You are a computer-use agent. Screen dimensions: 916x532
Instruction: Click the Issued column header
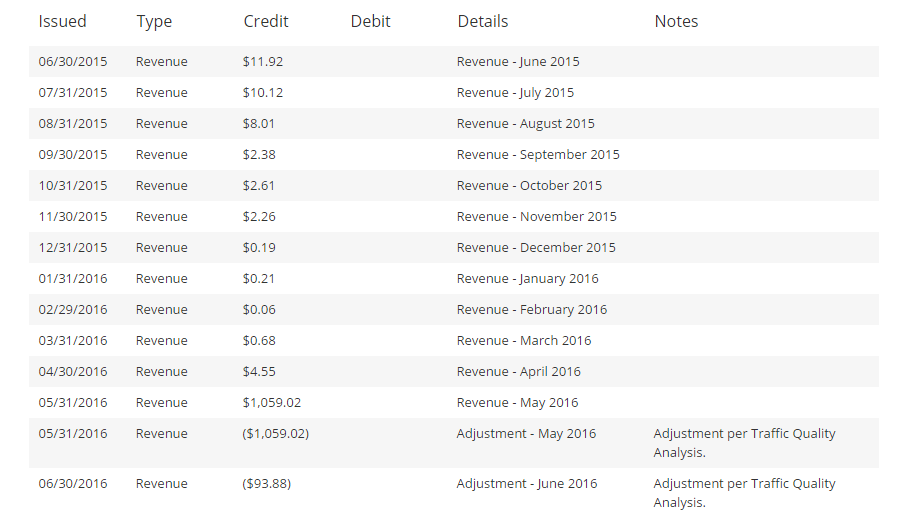tap(62, 21)
